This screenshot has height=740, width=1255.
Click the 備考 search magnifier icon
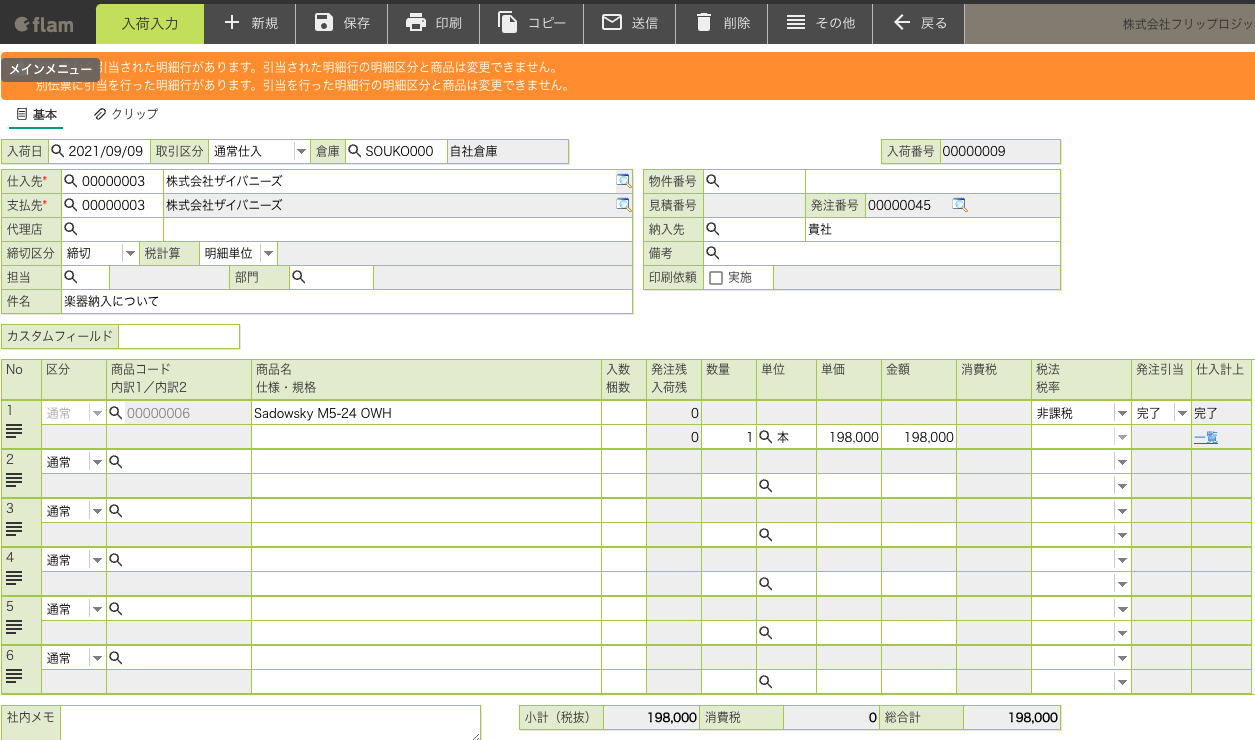tap(712, 253)
